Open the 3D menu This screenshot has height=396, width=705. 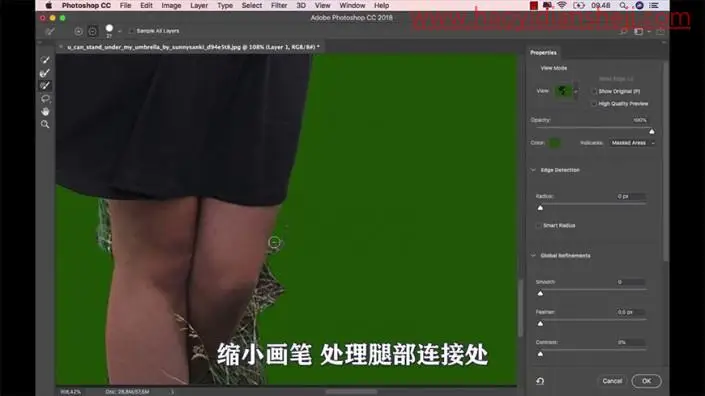301,5
